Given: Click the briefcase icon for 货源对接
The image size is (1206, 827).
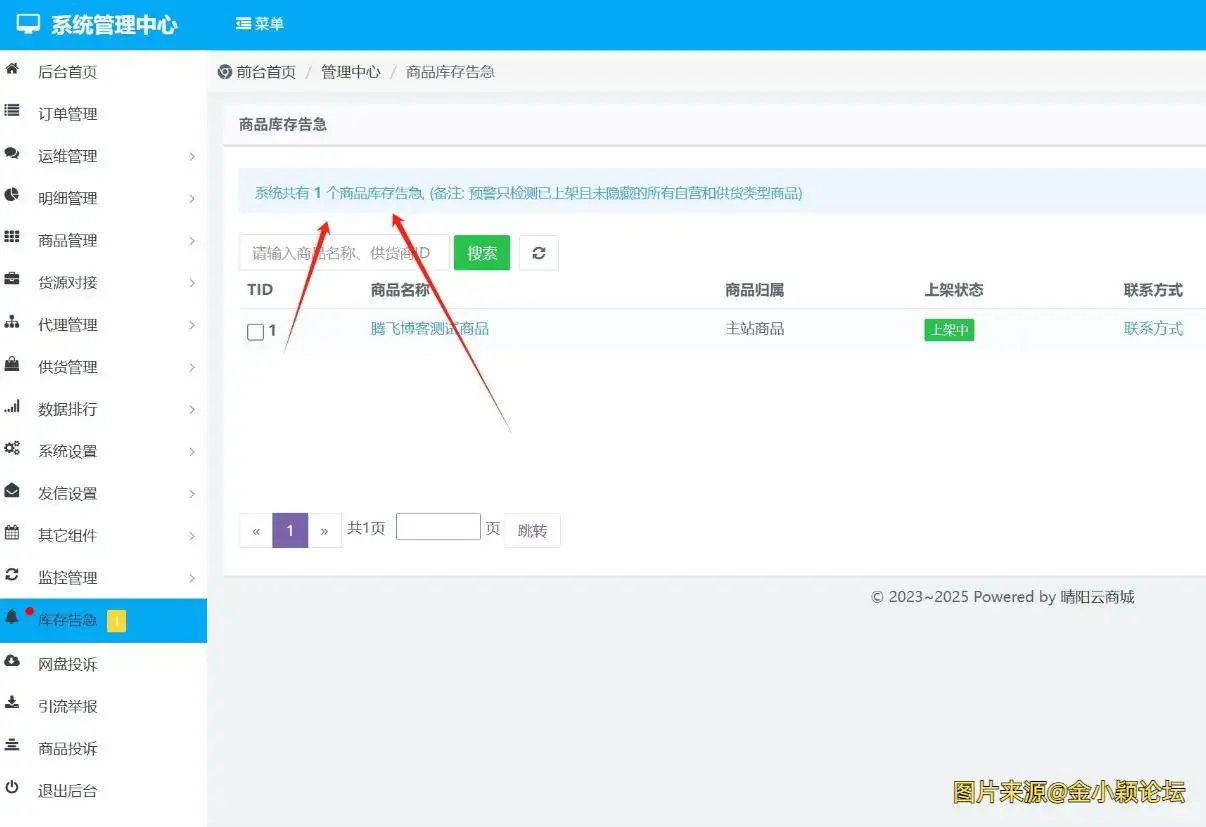Looking at the screenshot, I should pyautogui.click(x=12, y=281).
